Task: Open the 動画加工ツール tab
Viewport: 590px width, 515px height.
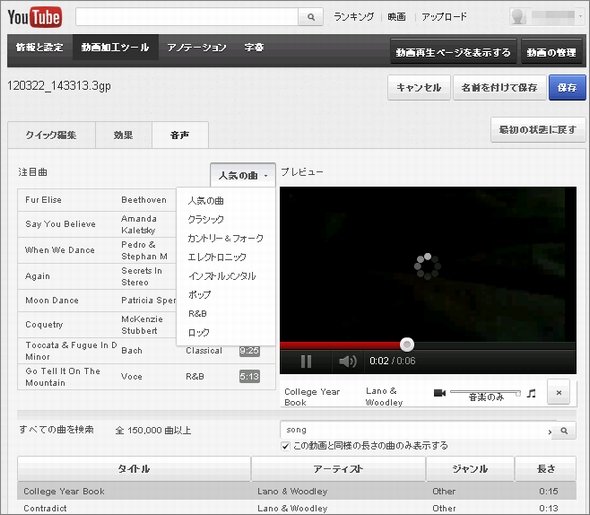Action: click(x=115, y=47)
